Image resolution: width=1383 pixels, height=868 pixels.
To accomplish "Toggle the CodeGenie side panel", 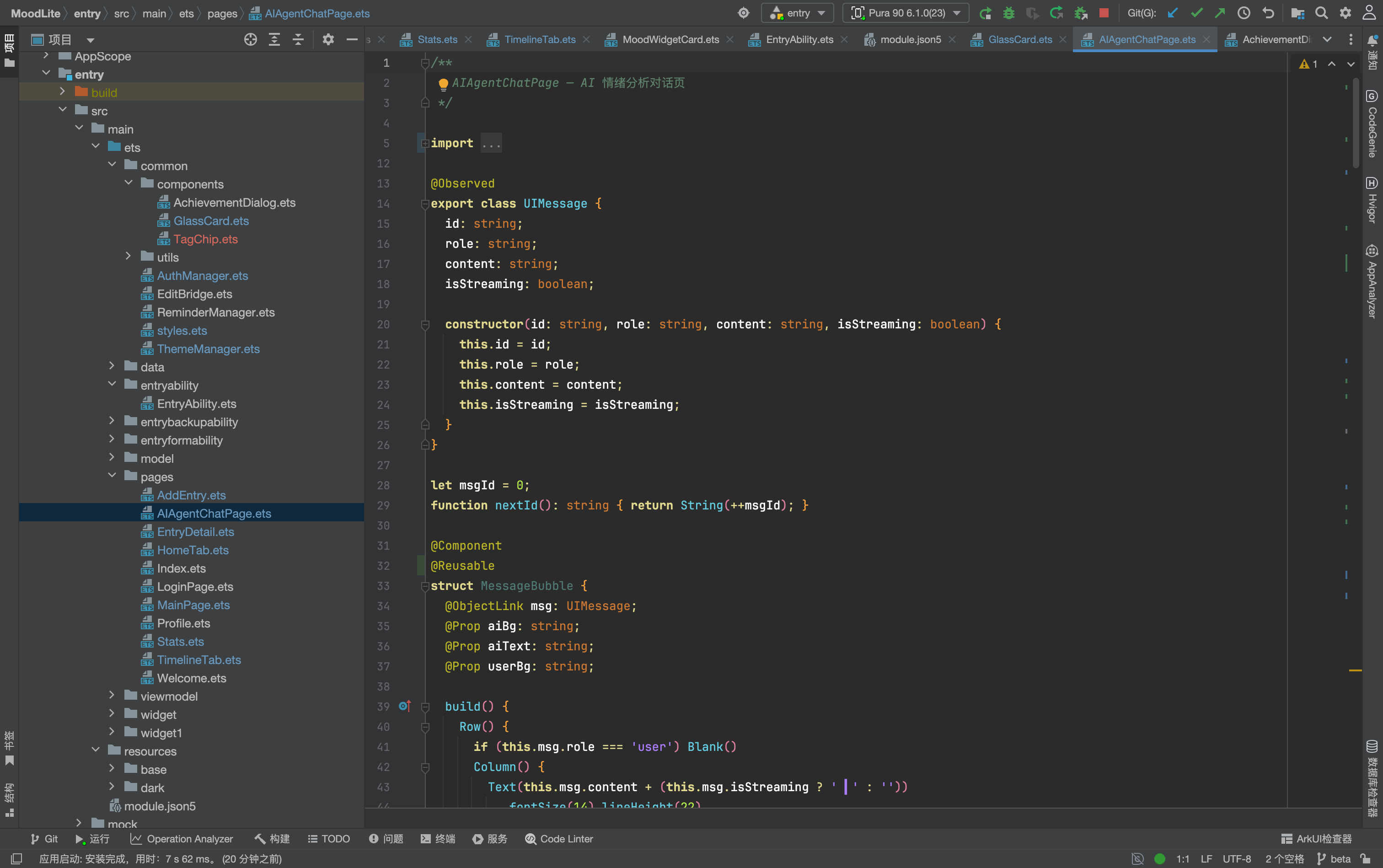I will coord(1372,124).
